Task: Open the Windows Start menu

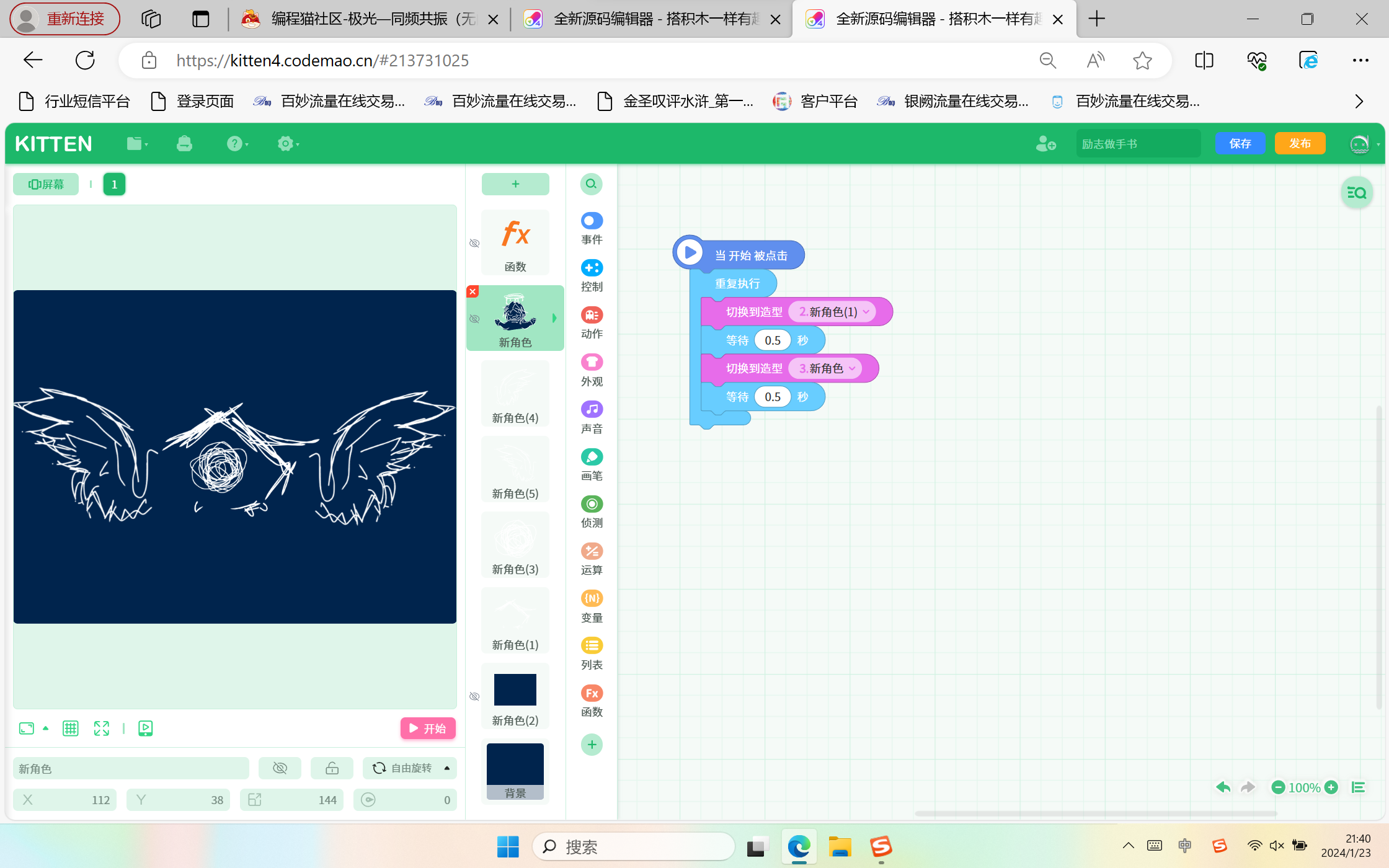Action: point(508,847)
